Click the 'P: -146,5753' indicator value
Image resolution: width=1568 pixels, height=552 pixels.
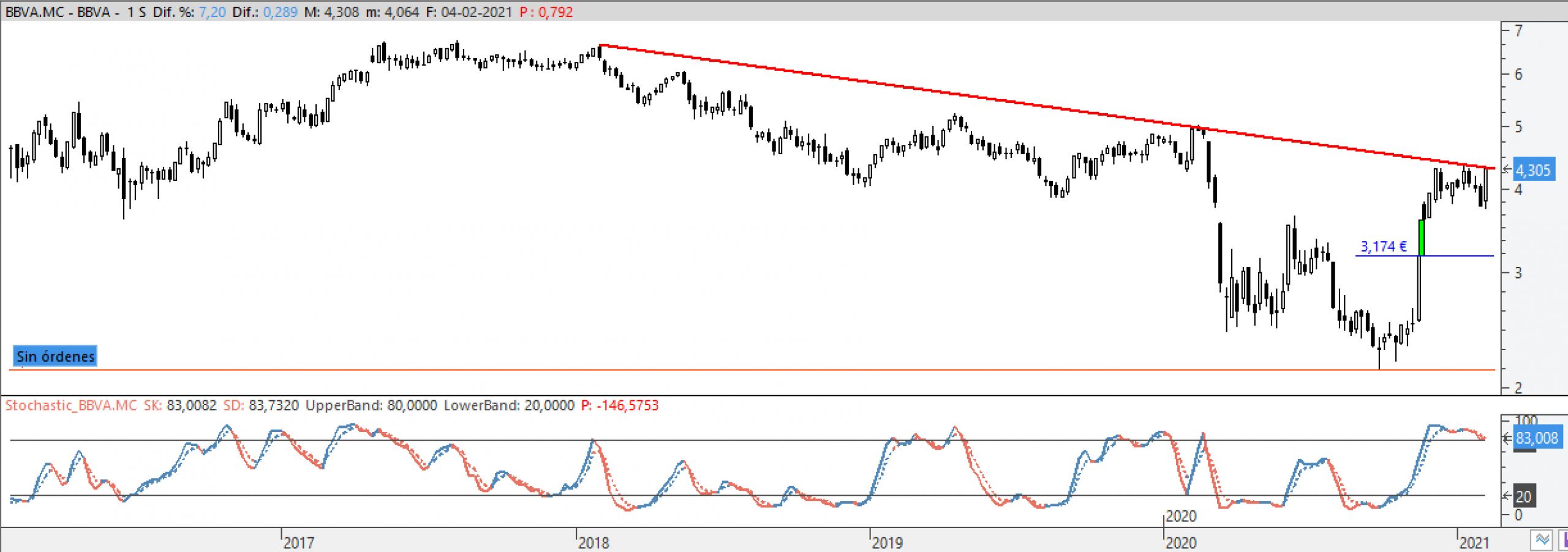click(619, 405)
